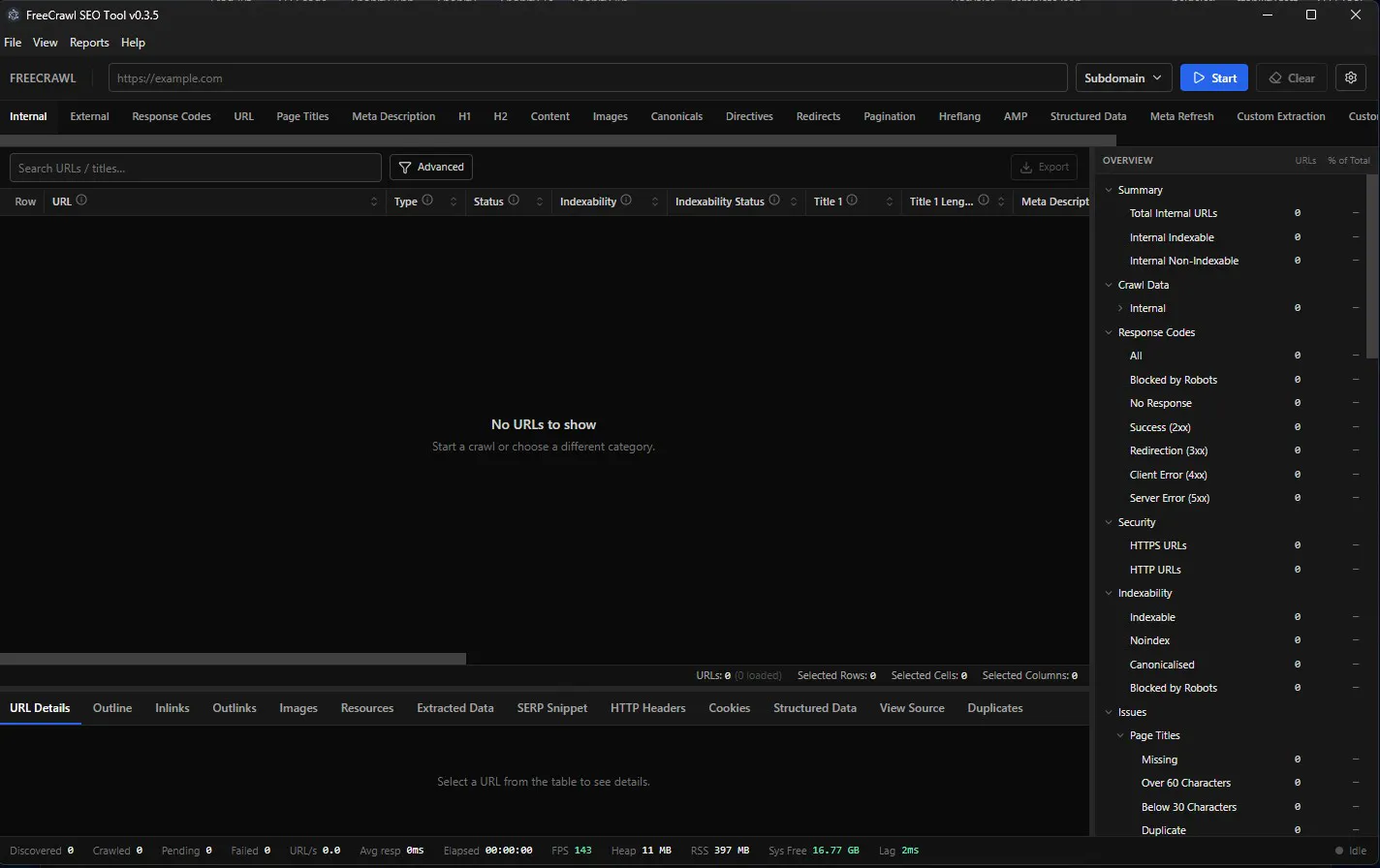Click info icon beside Title 1 Length header

point(984,201)
